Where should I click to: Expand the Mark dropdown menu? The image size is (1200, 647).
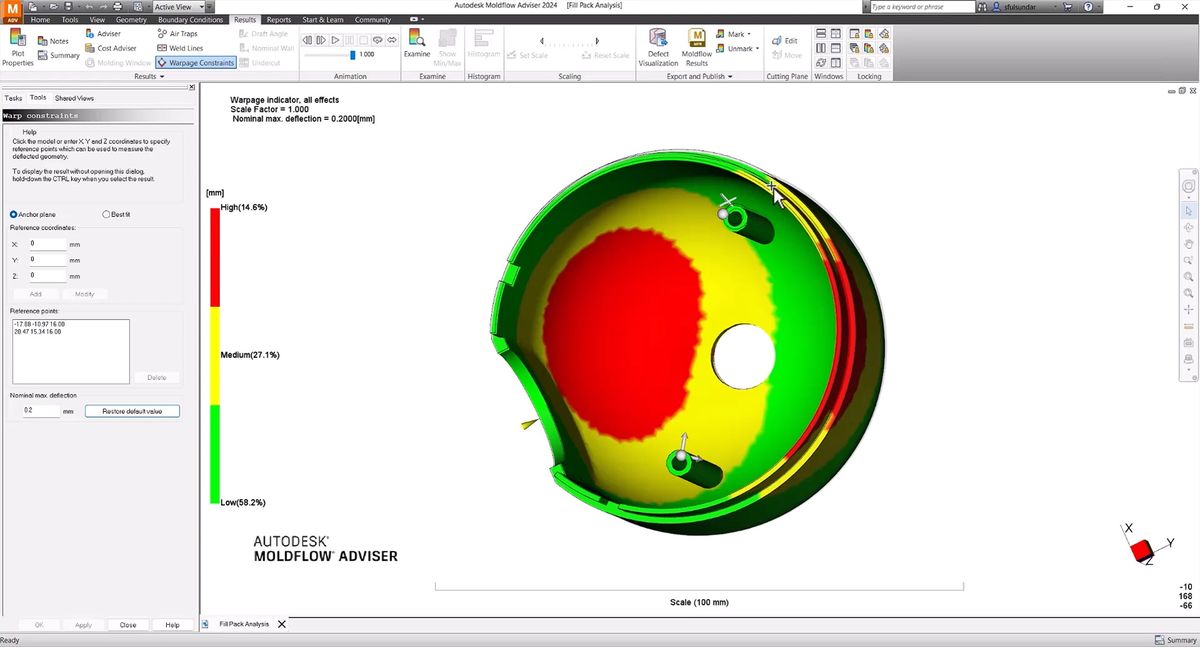748,33
